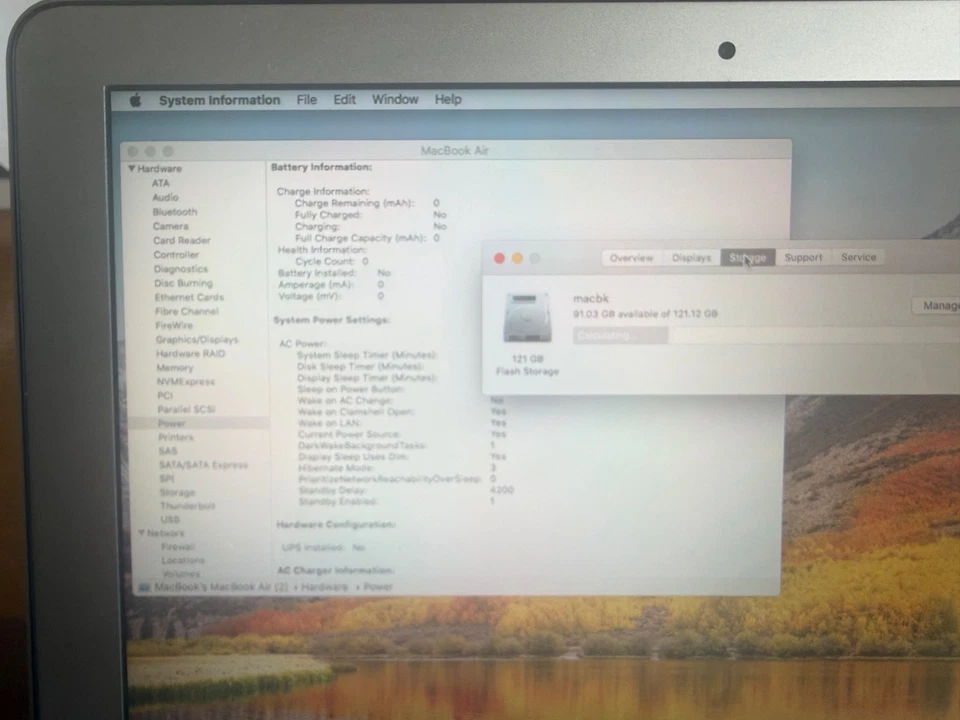Open the Edit menu

(344, 99)
